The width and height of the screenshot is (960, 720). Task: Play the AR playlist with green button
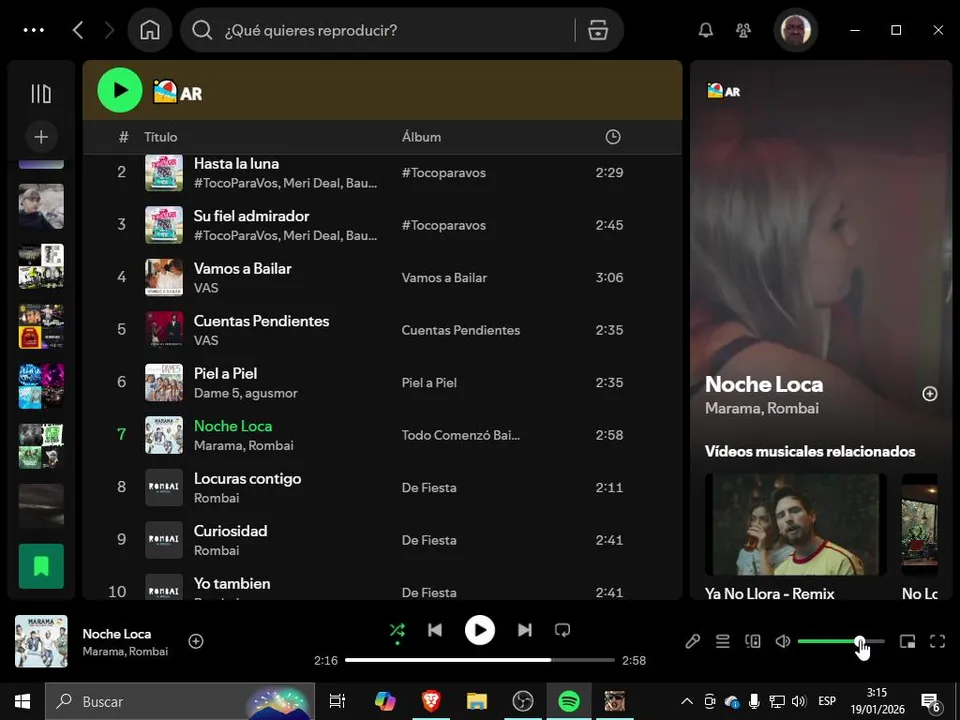pos(120,90)
